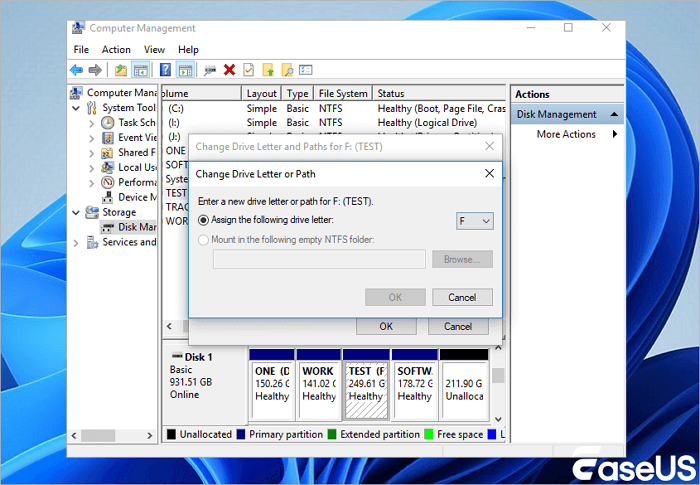700x485 pixels.
Task: Click the Properties checkmark sheet icon
Action: pyautogui.click(x=249, y=70)
